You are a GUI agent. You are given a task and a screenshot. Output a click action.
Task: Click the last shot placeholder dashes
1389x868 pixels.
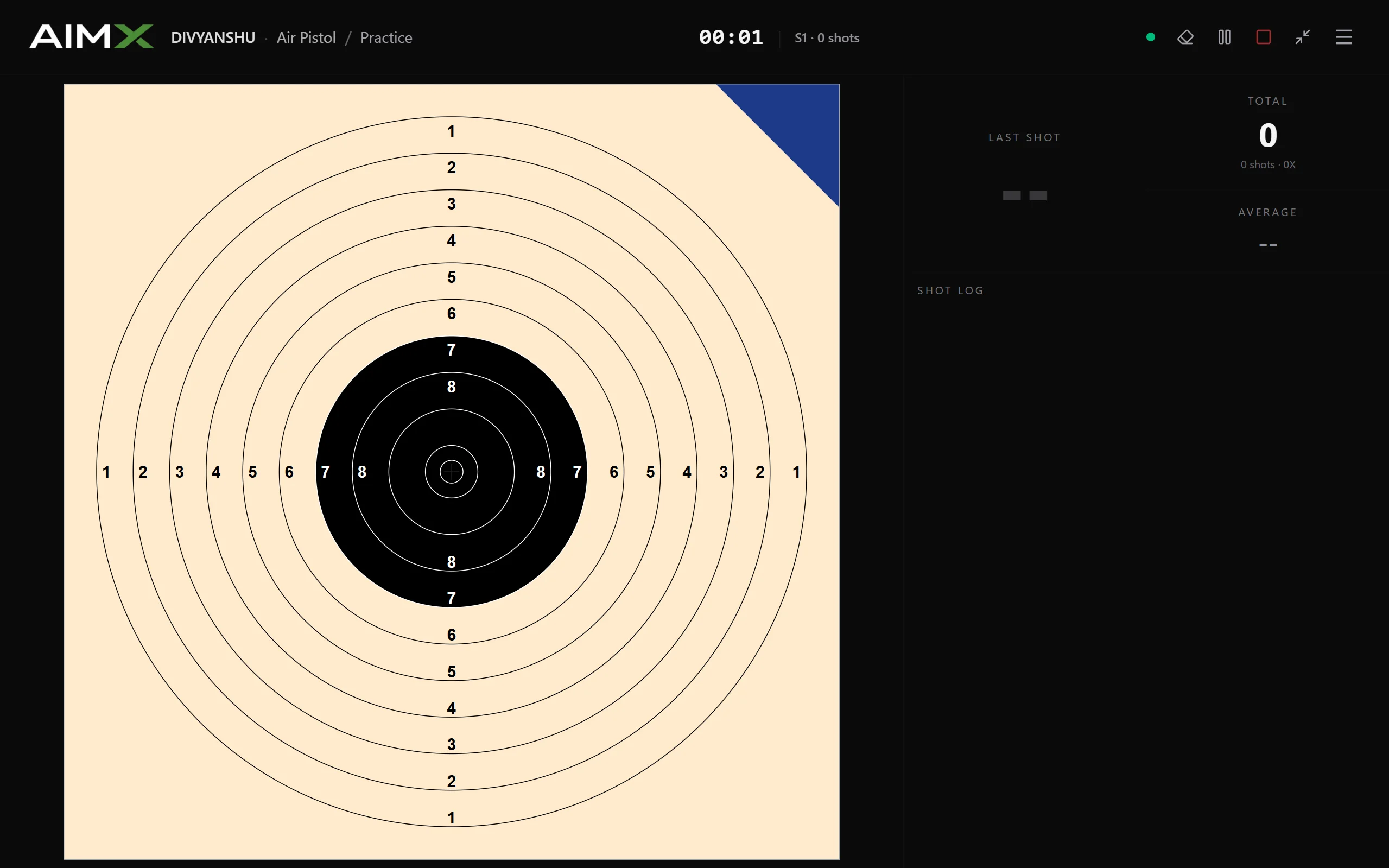click(1025, 196)
